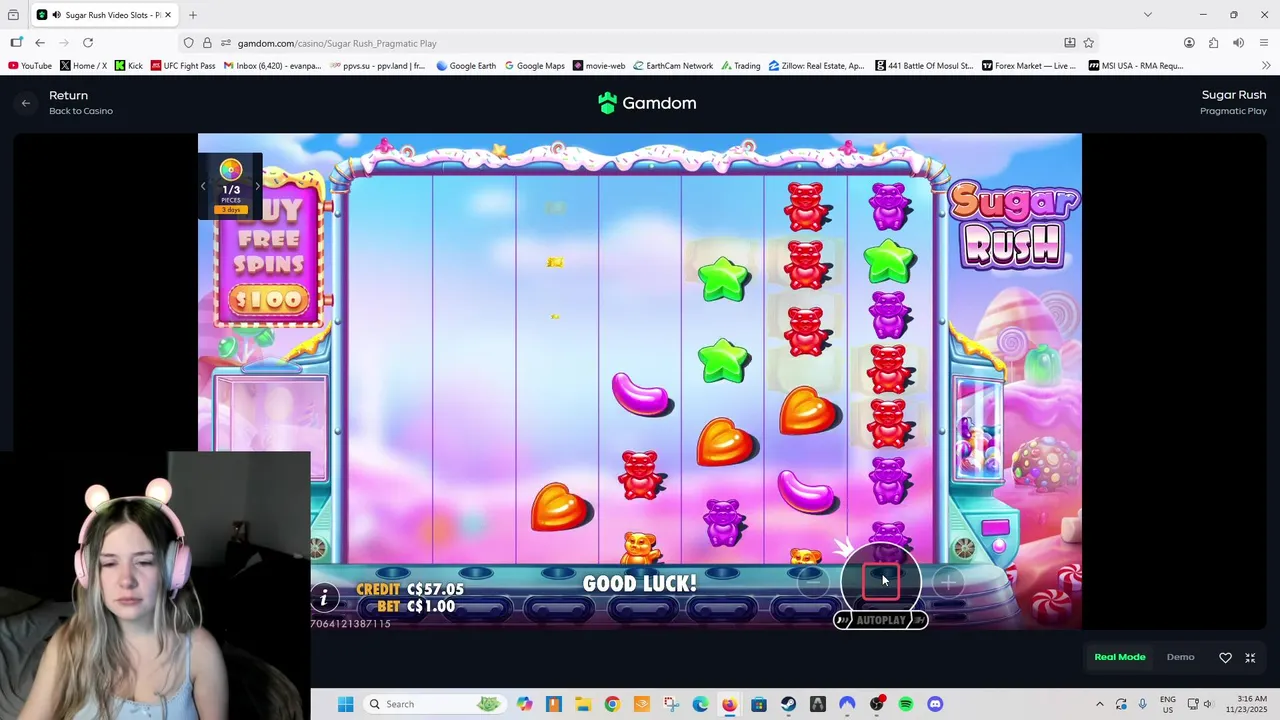Image resolution: width=1280 pixels, height=720 pixels.
Task: Open File Explorer from the taskbar
Action: pos(583,704)
